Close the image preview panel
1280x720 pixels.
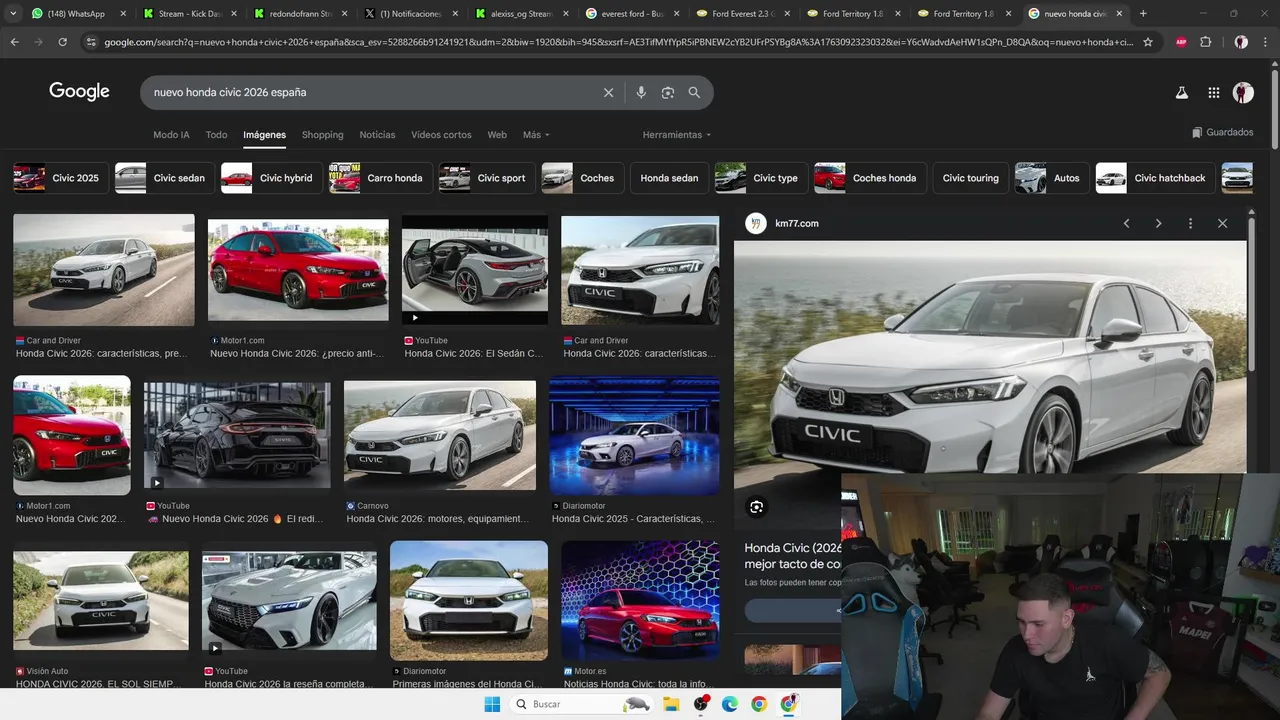[x=1222, y=223]
